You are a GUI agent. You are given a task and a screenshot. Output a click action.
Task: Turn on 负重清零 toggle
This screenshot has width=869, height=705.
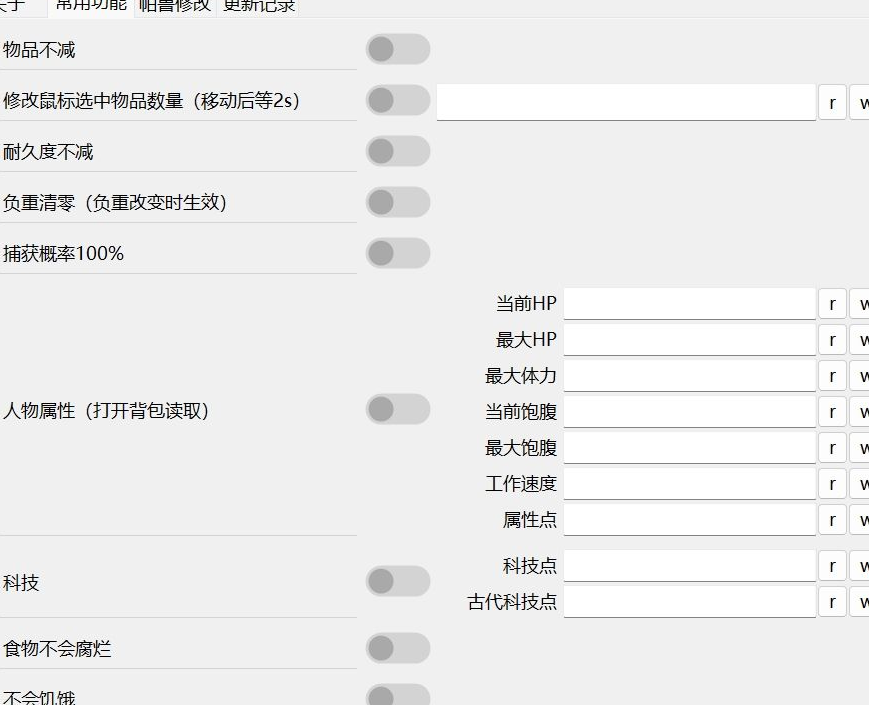[397, 202]
